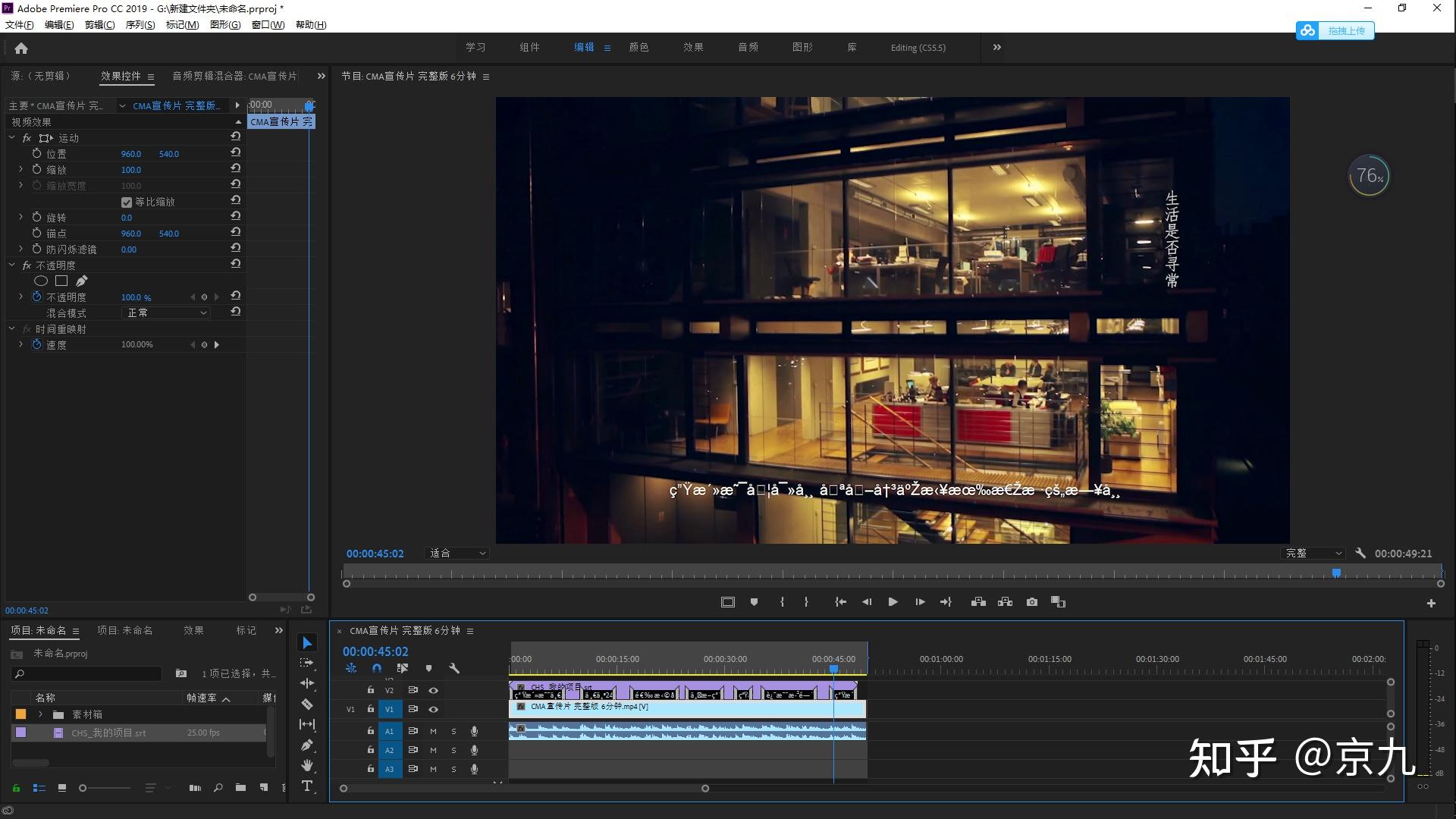
Task: Select the Pen tool in the tools panel
Action: coord(307,745)
